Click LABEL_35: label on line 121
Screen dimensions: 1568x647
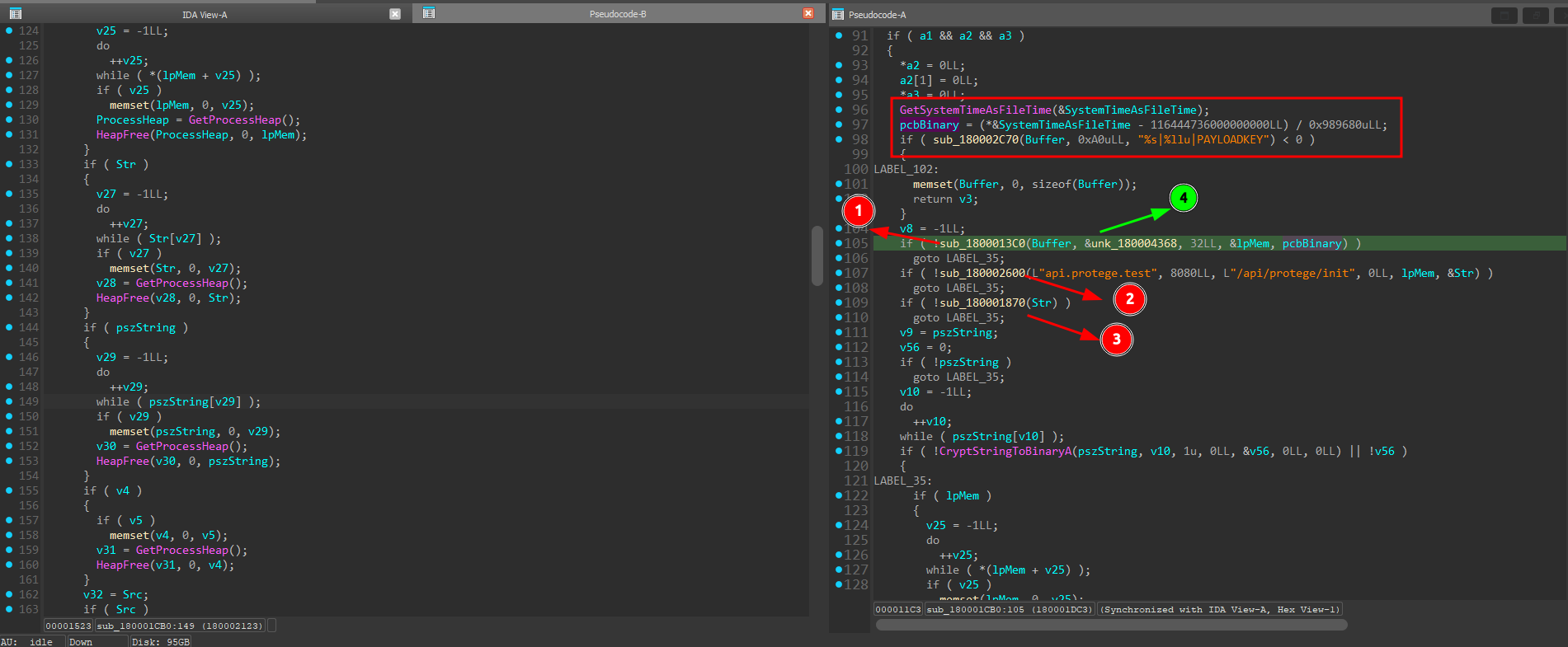point(903,481)
